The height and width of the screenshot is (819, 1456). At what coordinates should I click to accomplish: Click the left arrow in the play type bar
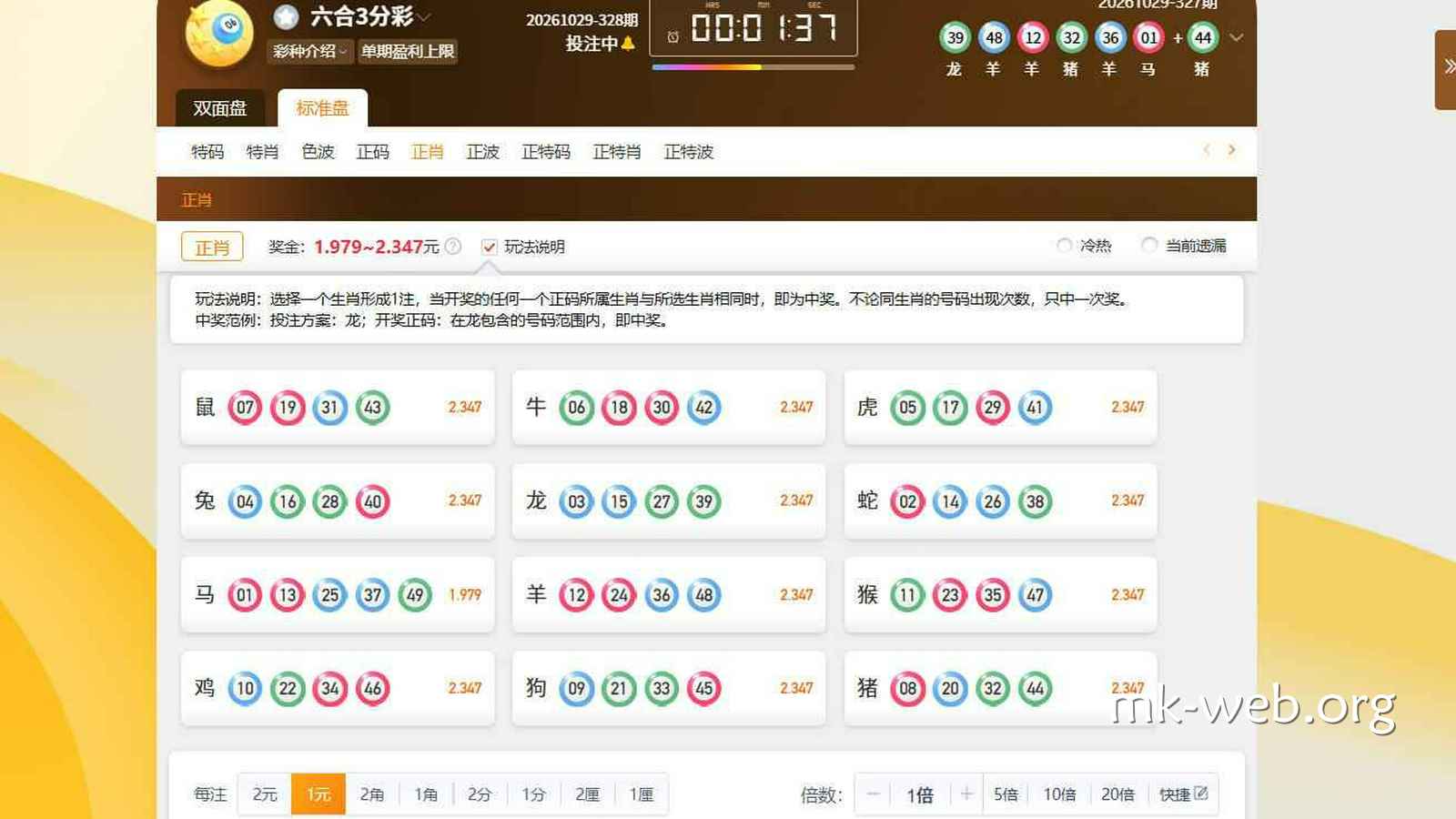point(1207,150)
